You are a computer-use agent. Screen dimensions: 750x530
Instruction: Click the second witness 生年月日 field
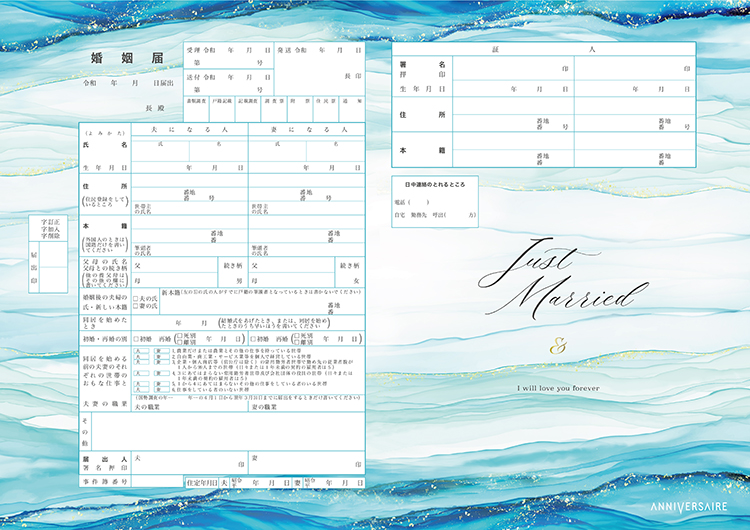(635, 88)
